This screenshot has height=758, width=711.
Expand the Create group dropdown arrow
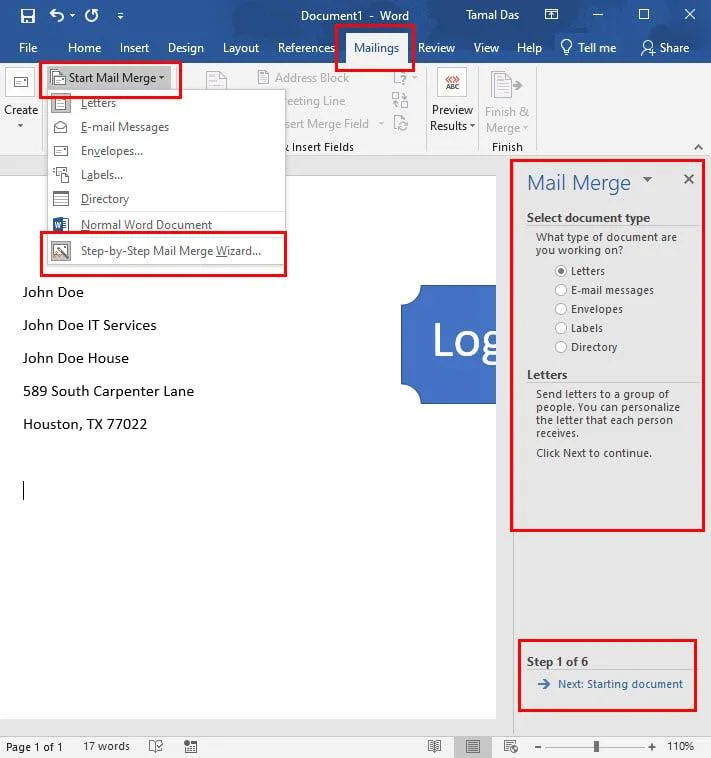pyautogui.click(x=20, y=126)
